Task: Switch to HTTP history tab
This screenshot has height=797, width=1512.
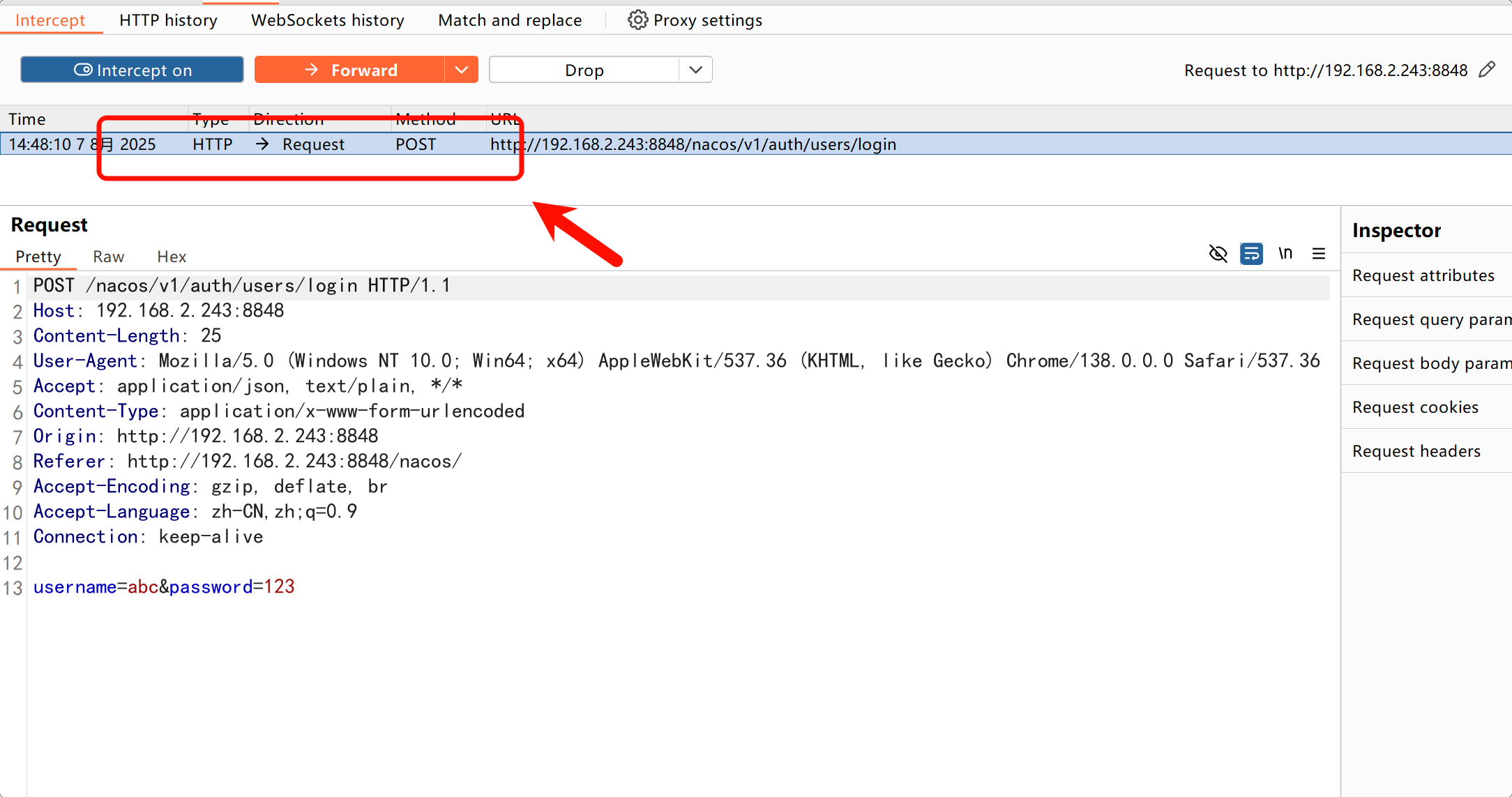Action: tap(168, 20)
